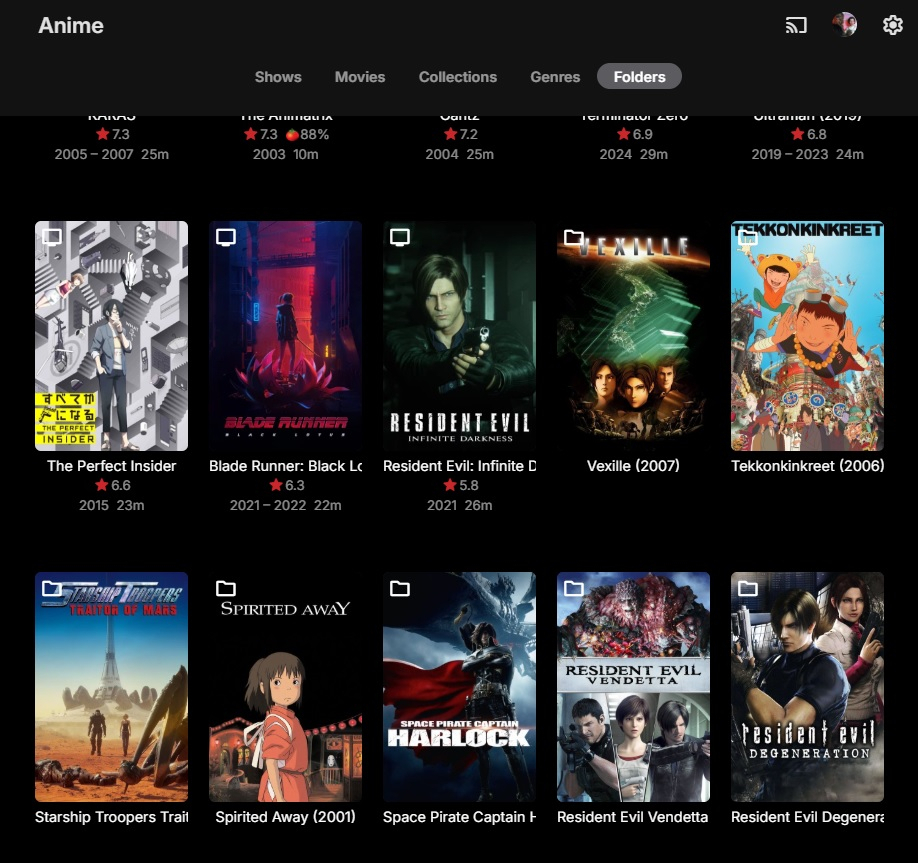Open the Space Pirate Captain Harlock poster
Viewport: 918px width, 863px height.
(x=459, y=687)
